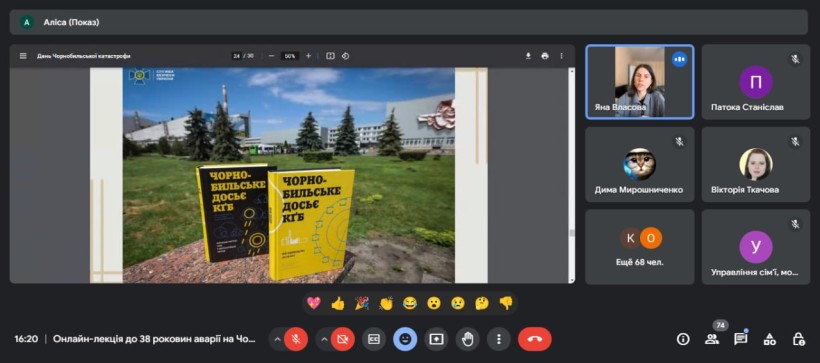Leave the call with red hang-up button
This screenshot has width=820, height=363.
(534, 339)
